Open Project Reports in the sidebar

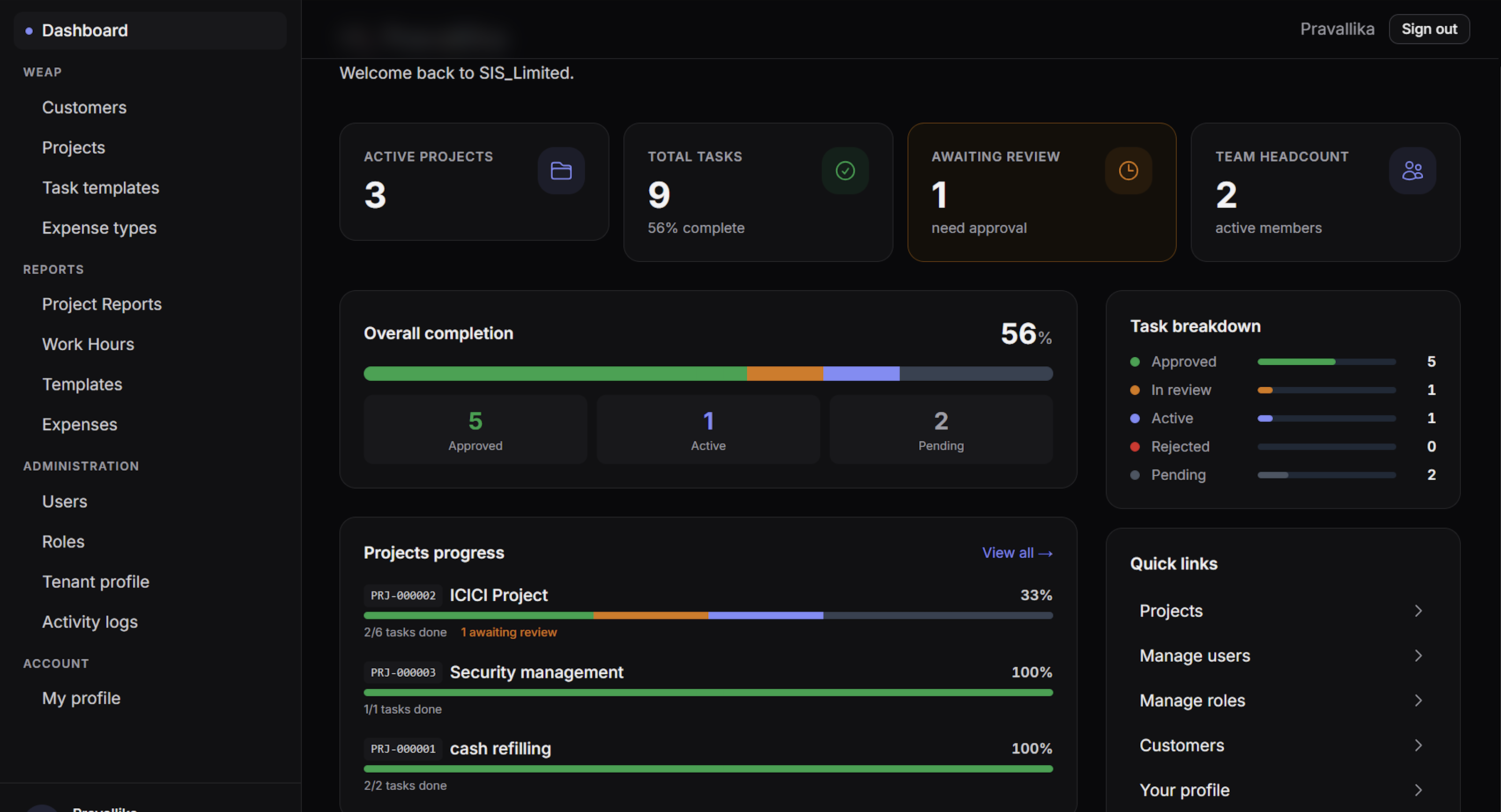click(x=101, y=305)
